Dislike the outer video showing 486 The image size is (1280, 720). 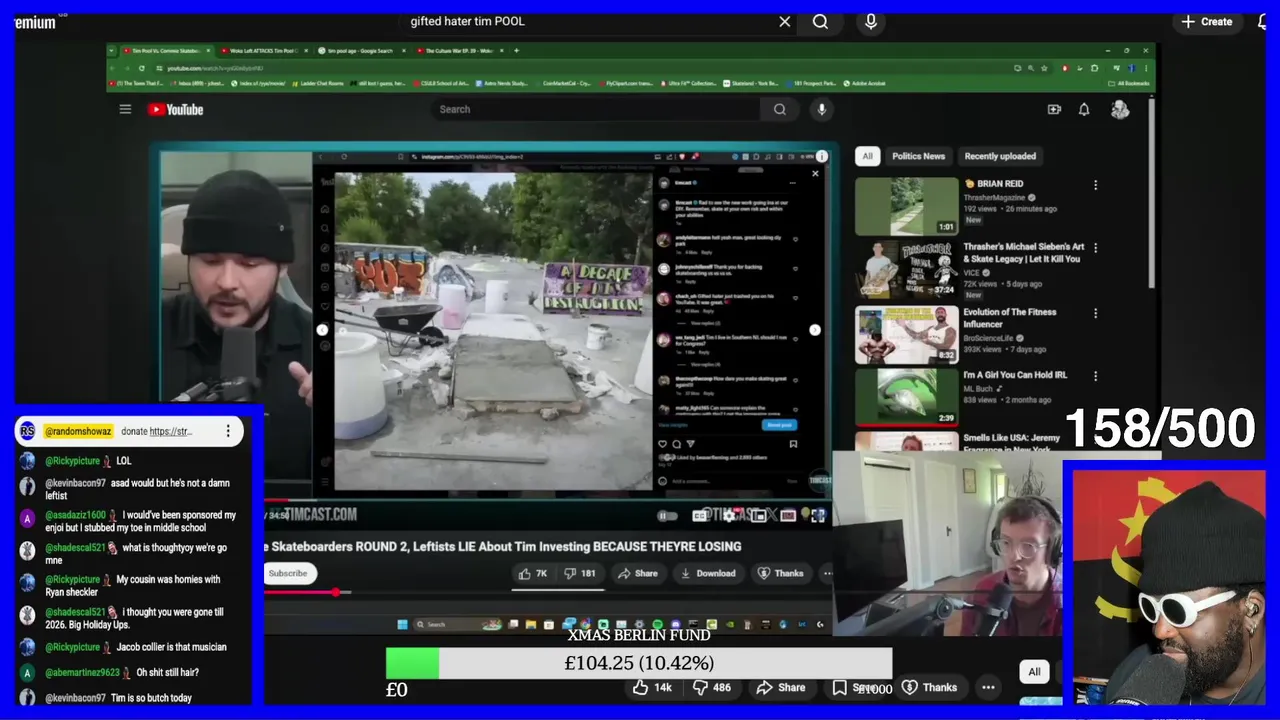click(x=711, y=687)
